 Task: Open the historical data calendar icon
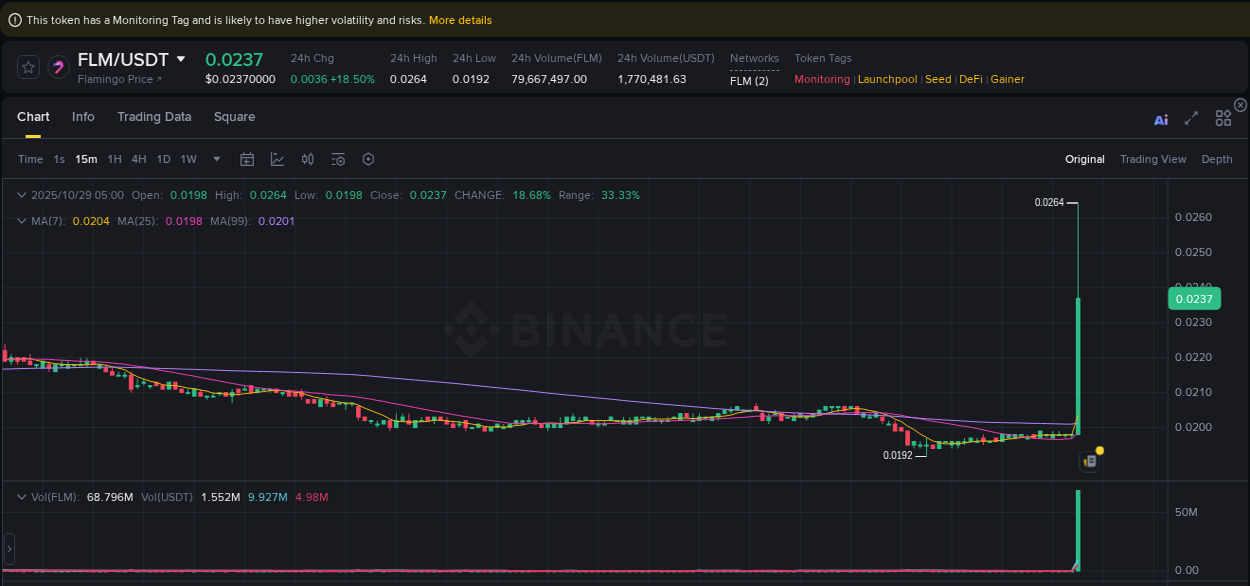[247, 159]
